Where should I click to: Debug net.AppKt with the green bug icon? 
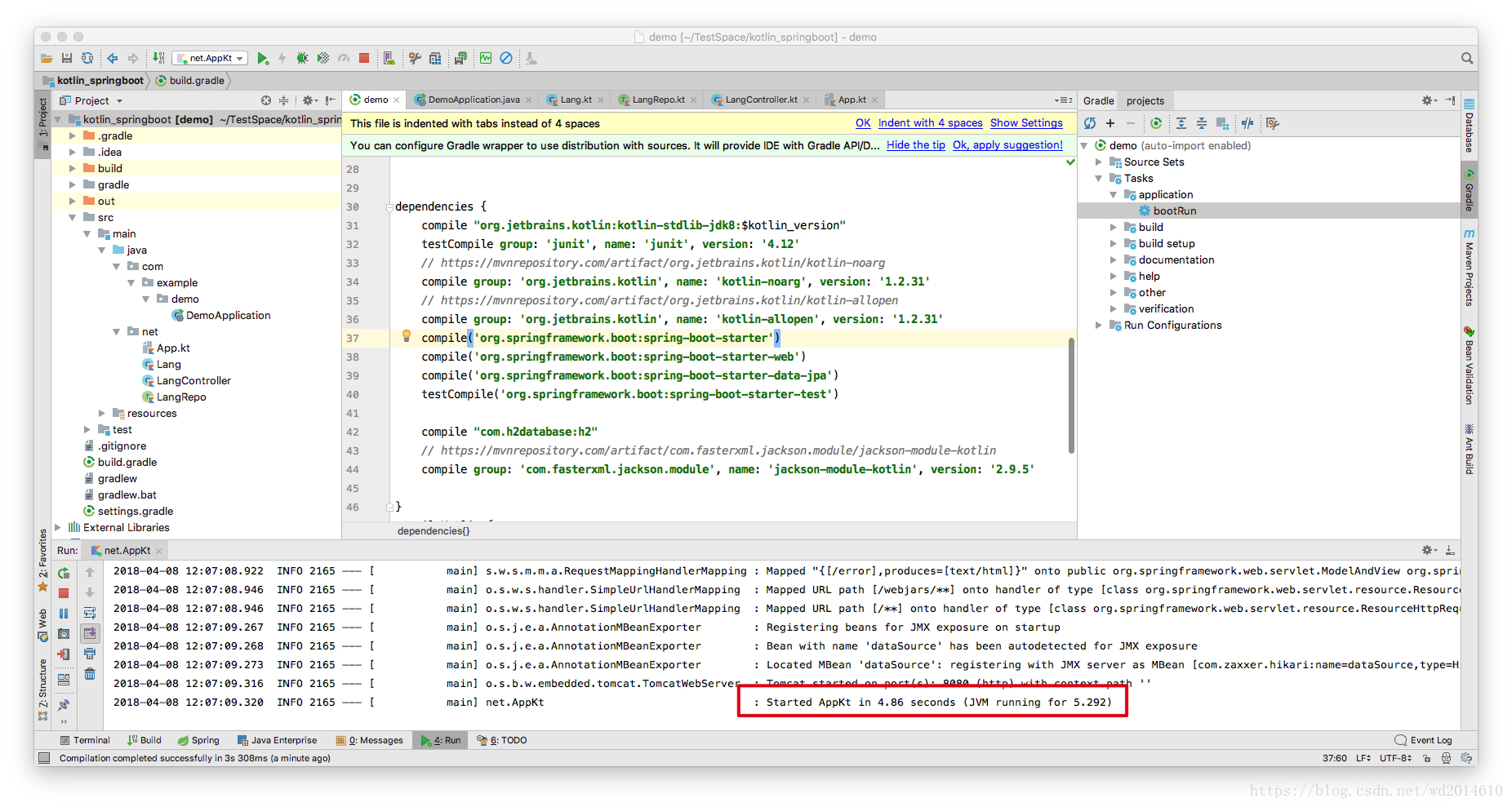(303, 59)
